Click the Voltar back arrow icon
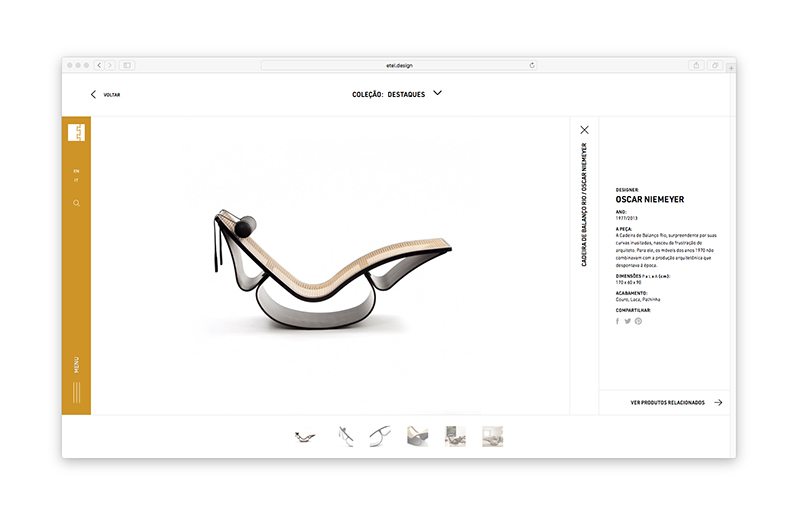Image resolution: width=800 pixels, height=517 pixels. point(93,94)
